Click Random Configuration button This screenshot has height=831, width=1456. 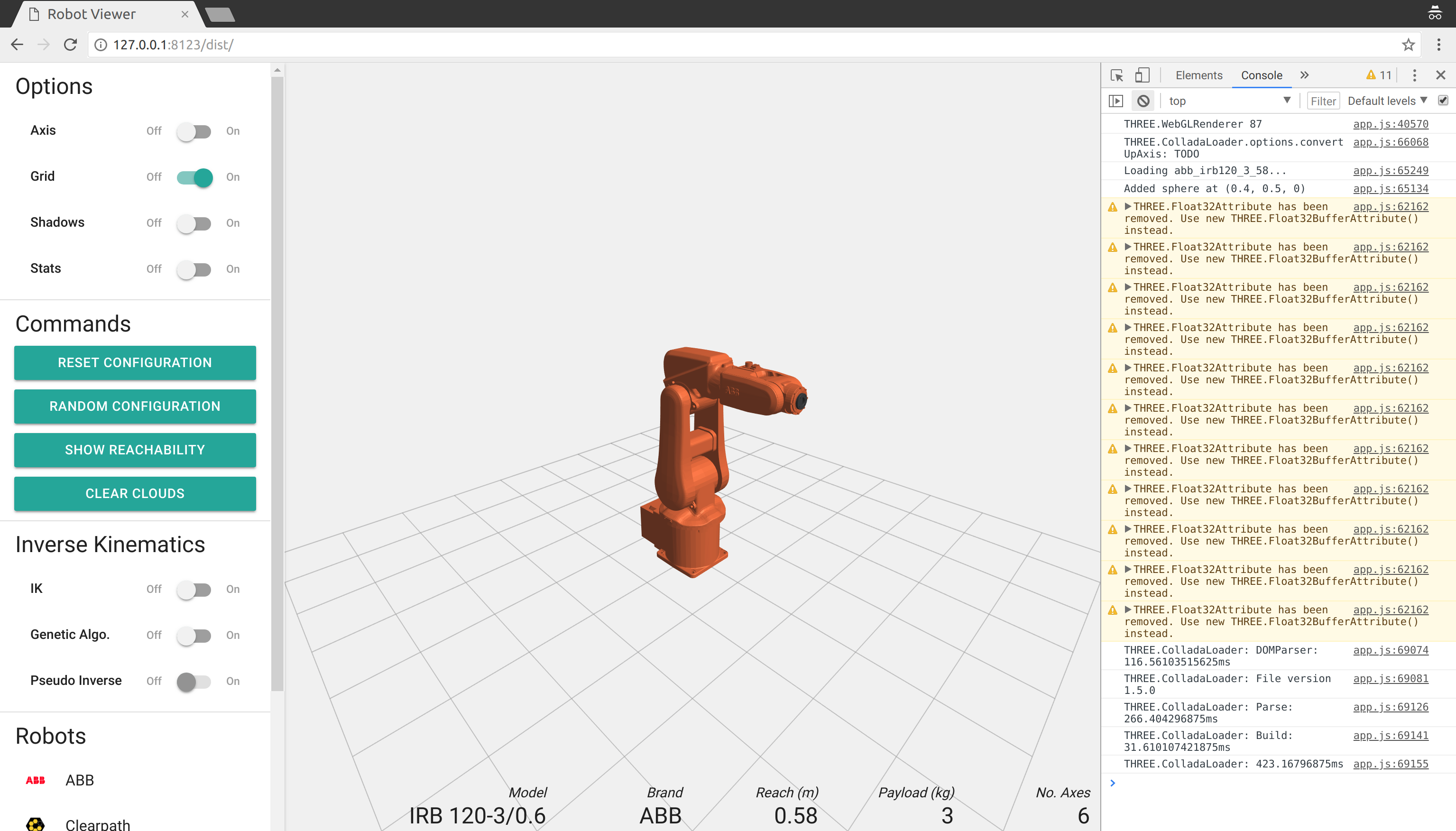pos(135,406)
